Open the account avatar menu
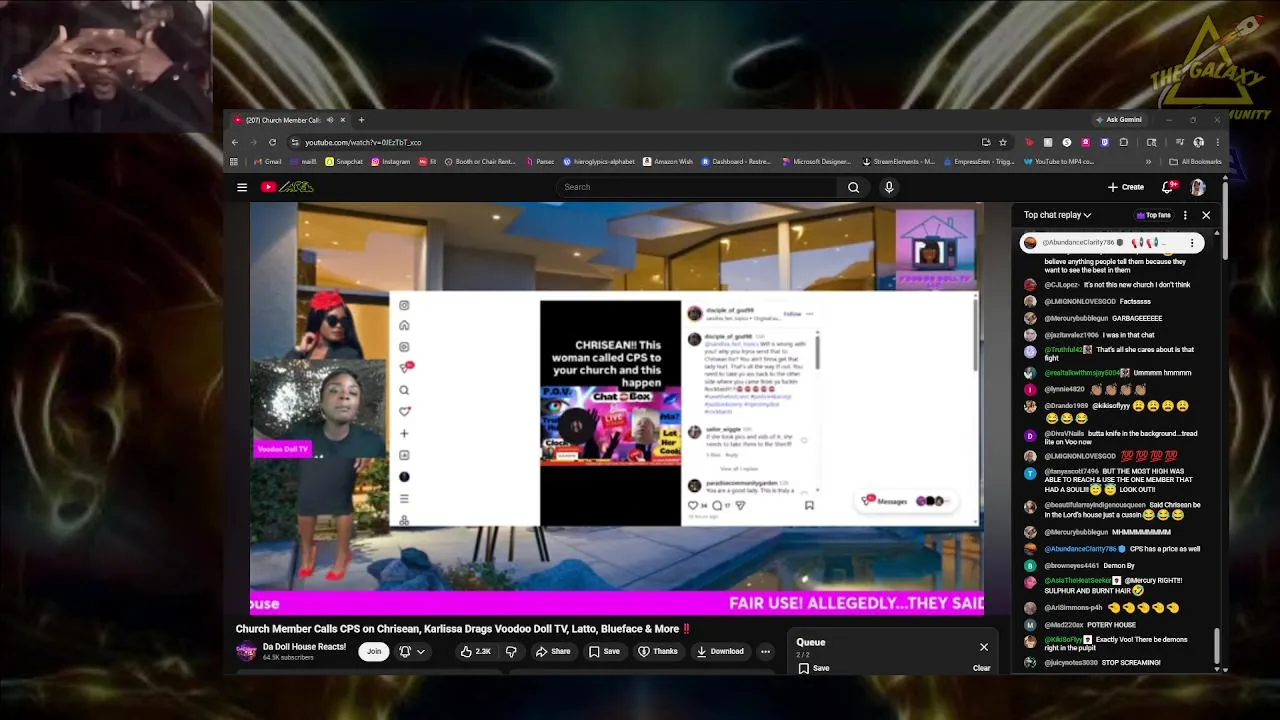The image size is (1280, 720). 1197,187
